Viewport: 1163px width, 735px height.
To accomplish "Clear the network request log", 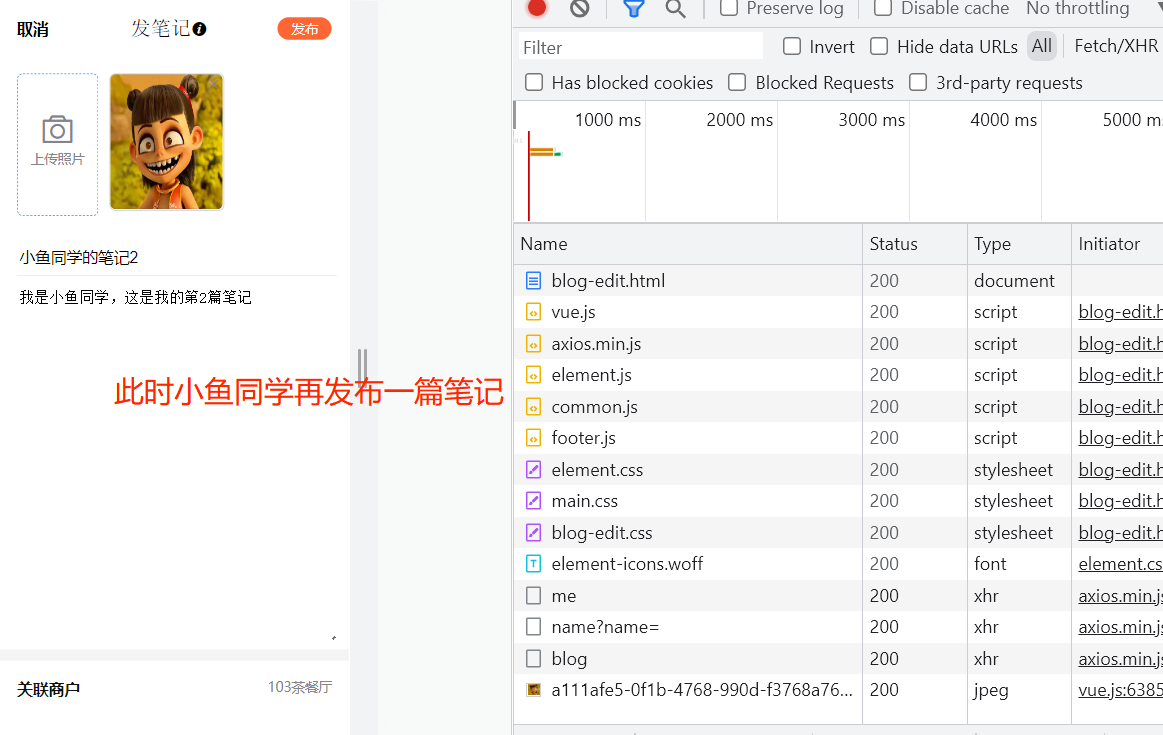I will click(580, 9).
